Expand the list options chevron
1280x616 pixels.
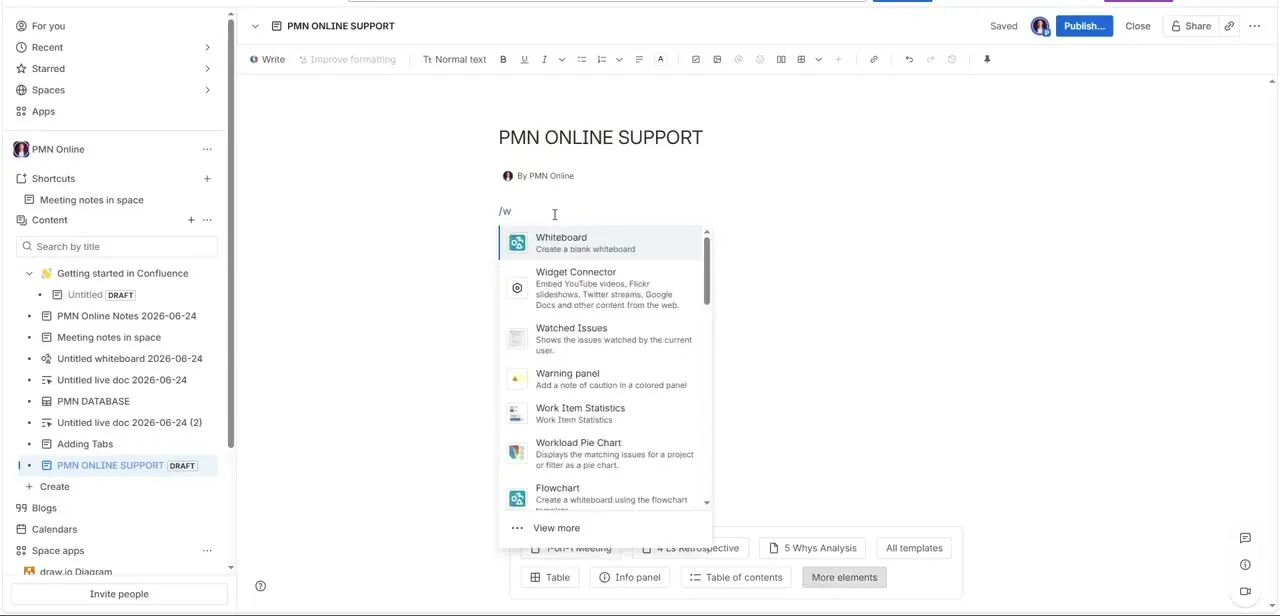[619, 59]
